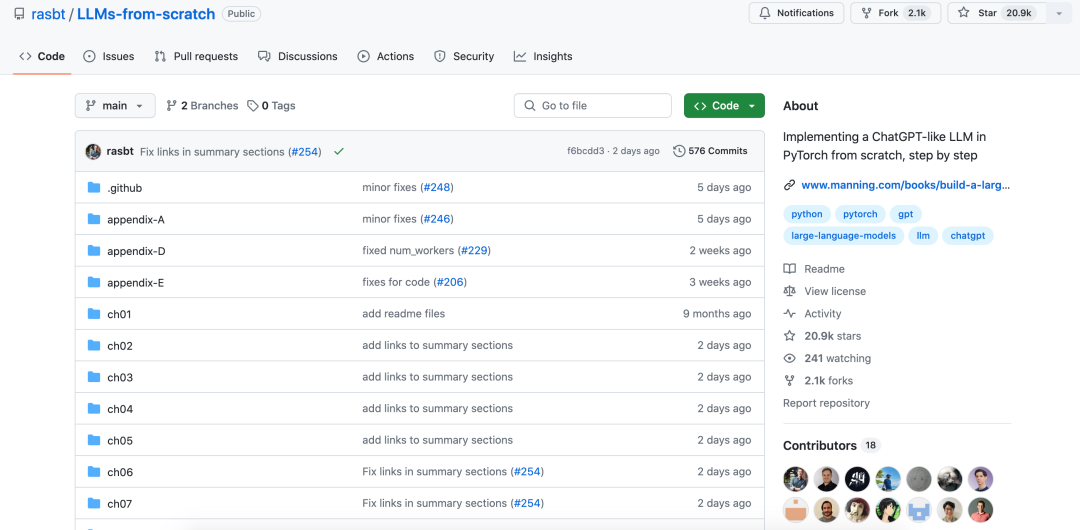Image resolution: width=1080 pixels, height=530 pixels.
Task: Click the .github folder icon
Action: (94, 187)
